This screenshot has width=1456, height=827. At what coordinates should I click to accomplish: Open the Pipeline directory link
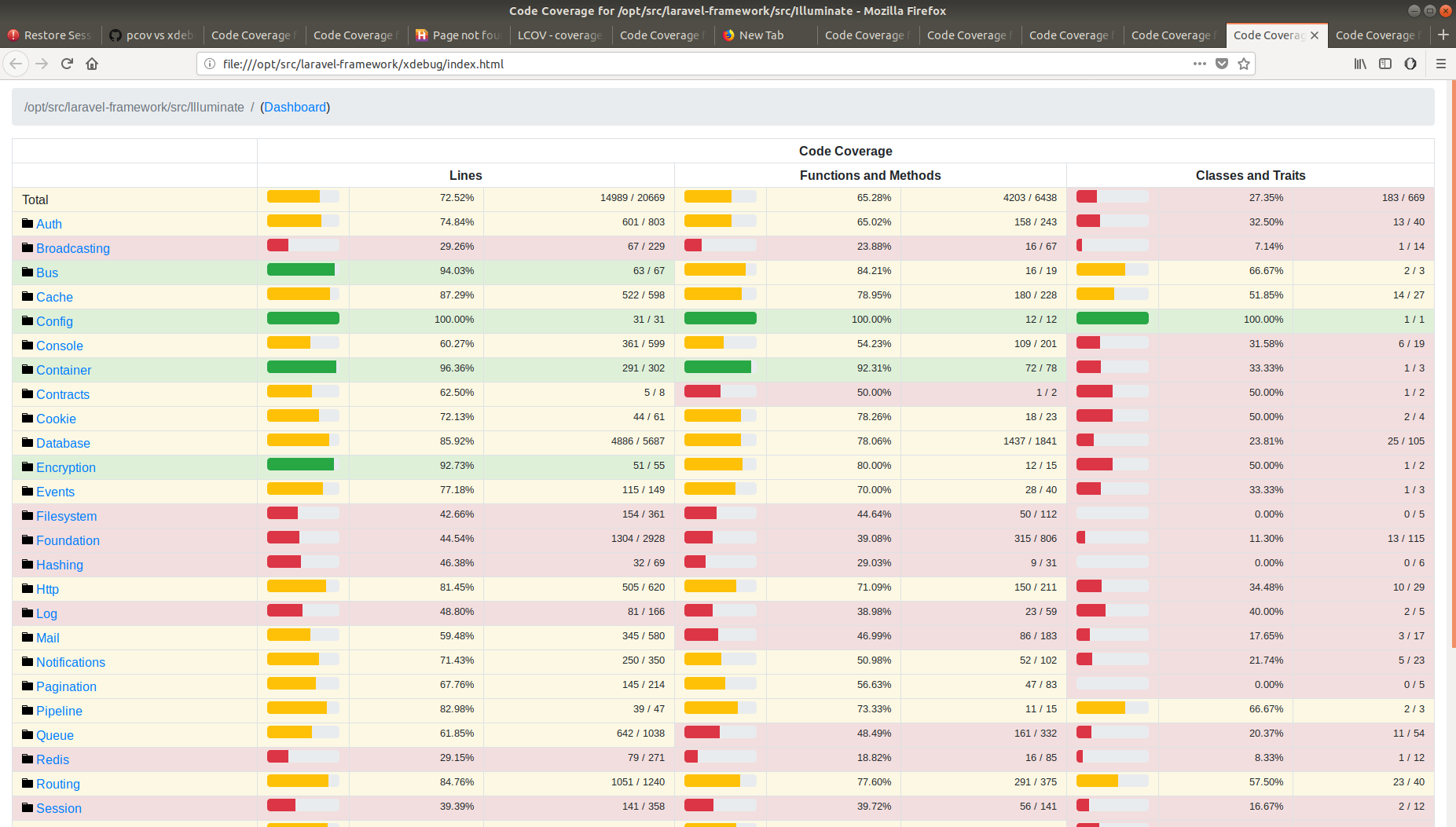point(59,711)
